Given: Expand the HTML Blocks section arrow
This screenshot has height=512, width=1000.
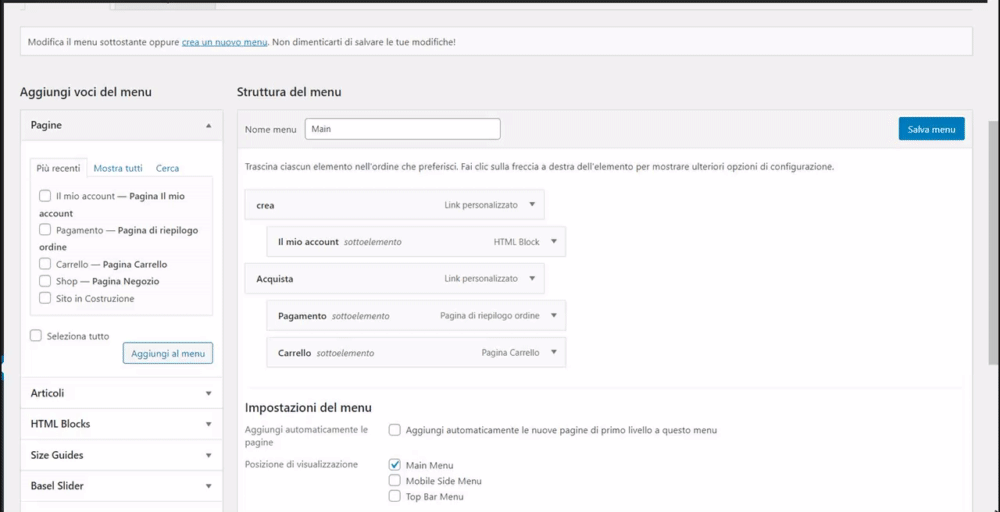Looking at the screenshot, I should coord(208,424).
